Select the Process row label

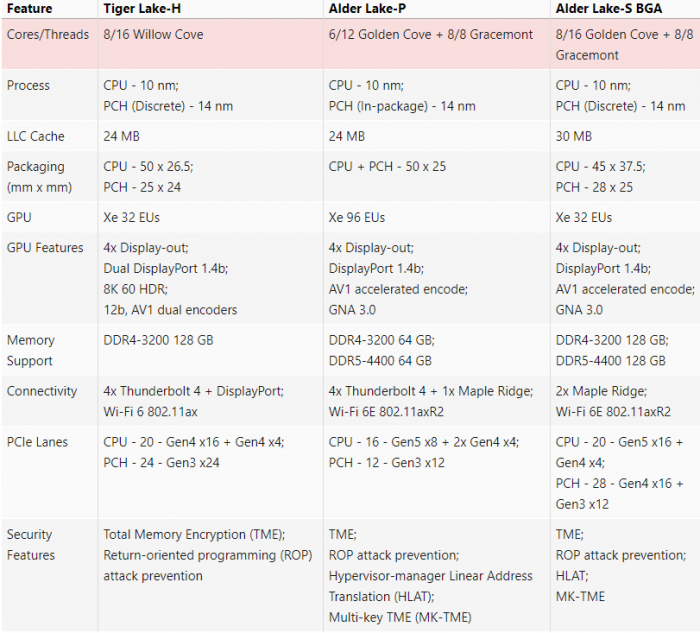28,86
